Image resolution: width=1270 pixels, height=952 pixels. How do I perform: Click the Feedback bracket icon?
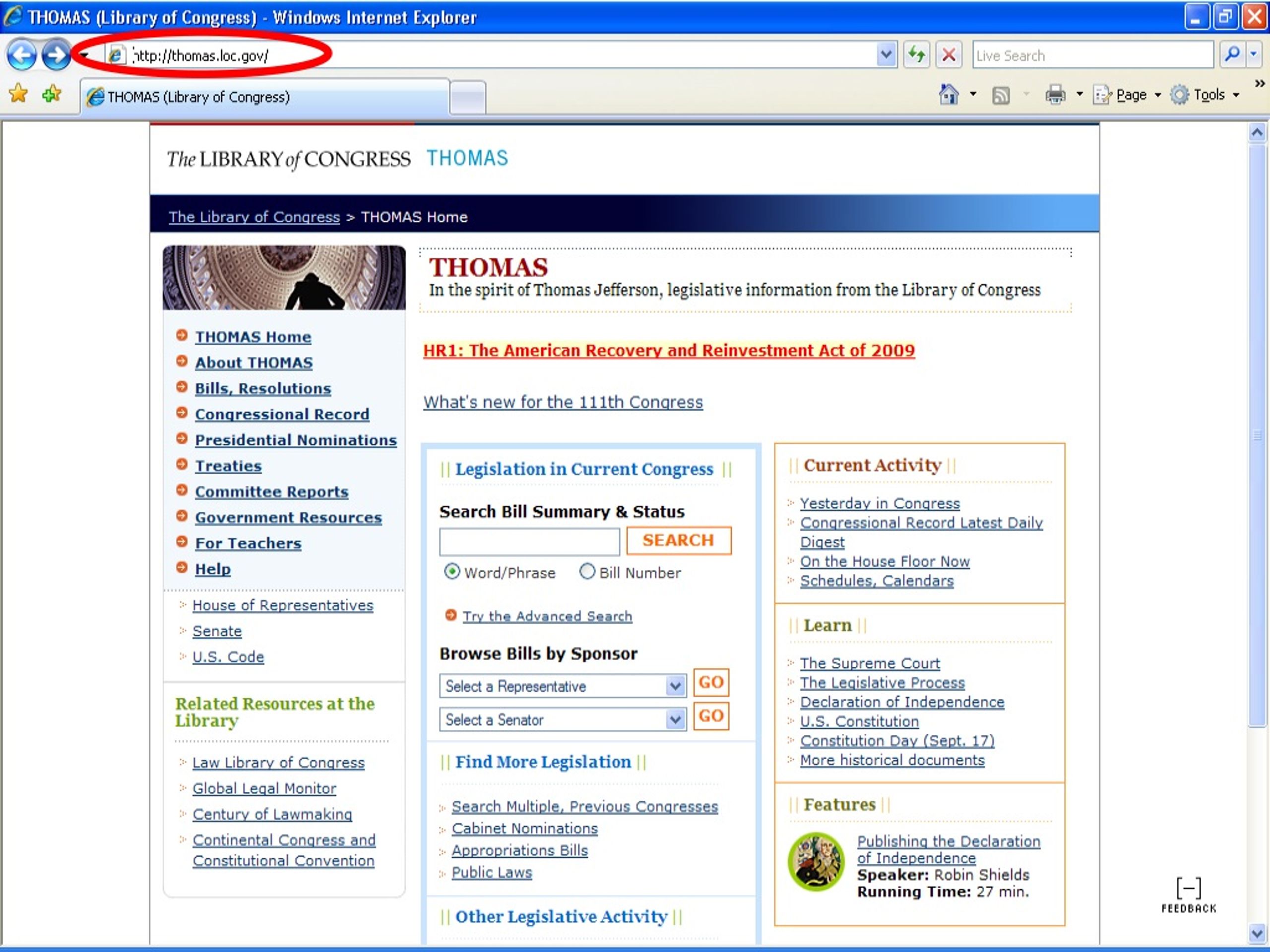[1188, 889]
